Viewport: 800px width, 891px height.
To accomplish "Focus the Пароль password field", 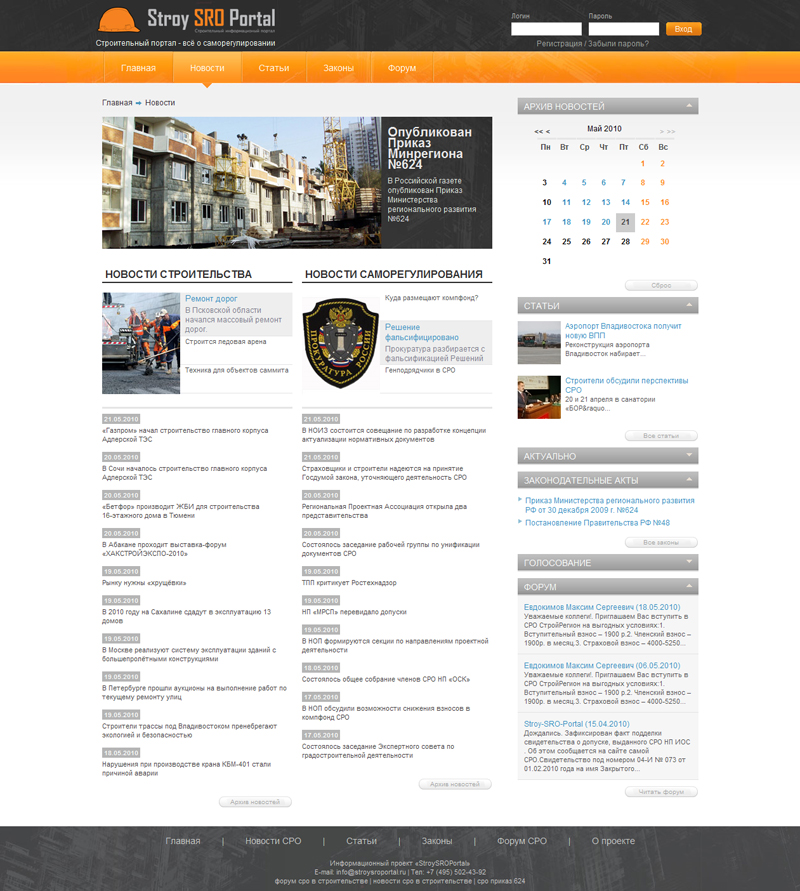I will 624,29.
